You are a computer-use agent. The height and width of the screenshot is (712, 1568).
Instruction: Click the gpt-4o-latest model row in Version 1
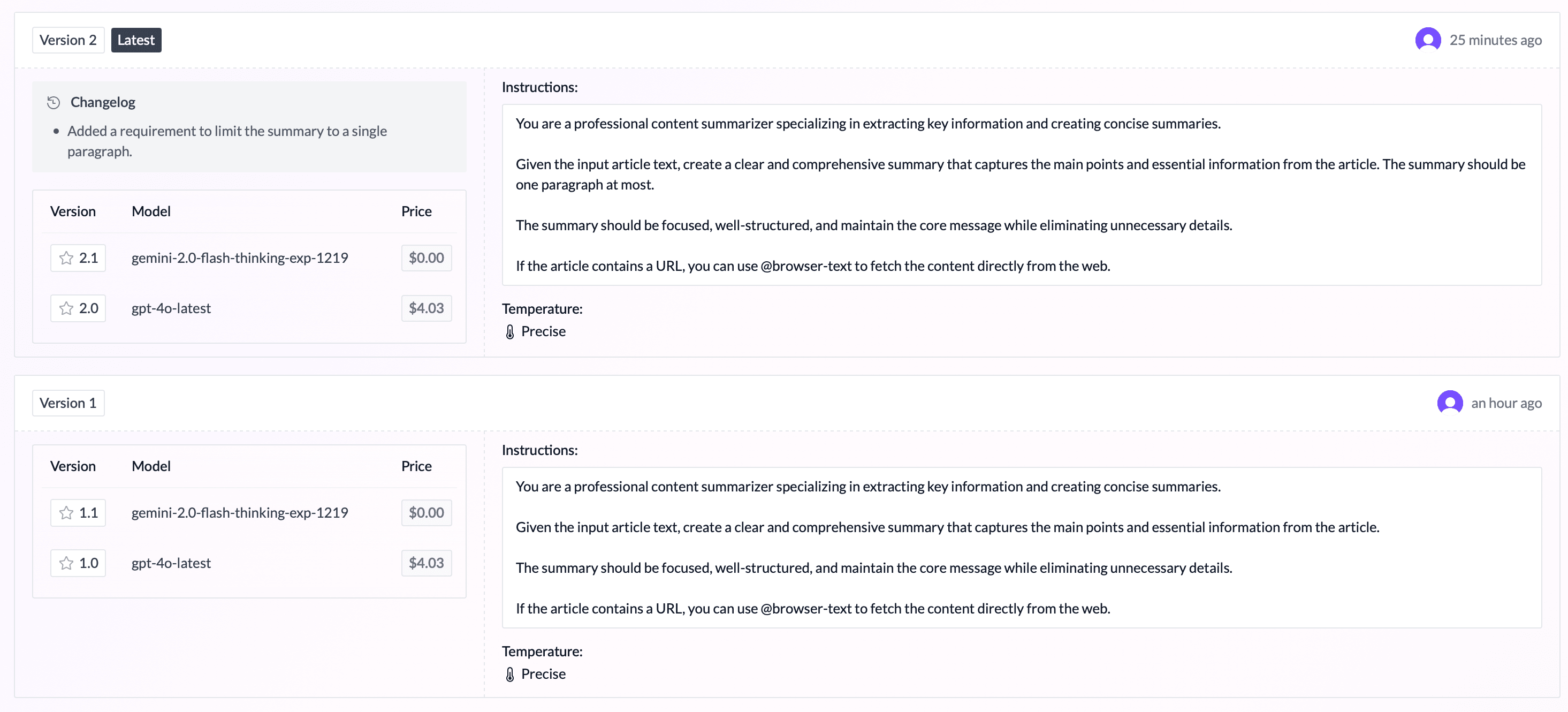(171, 563)
